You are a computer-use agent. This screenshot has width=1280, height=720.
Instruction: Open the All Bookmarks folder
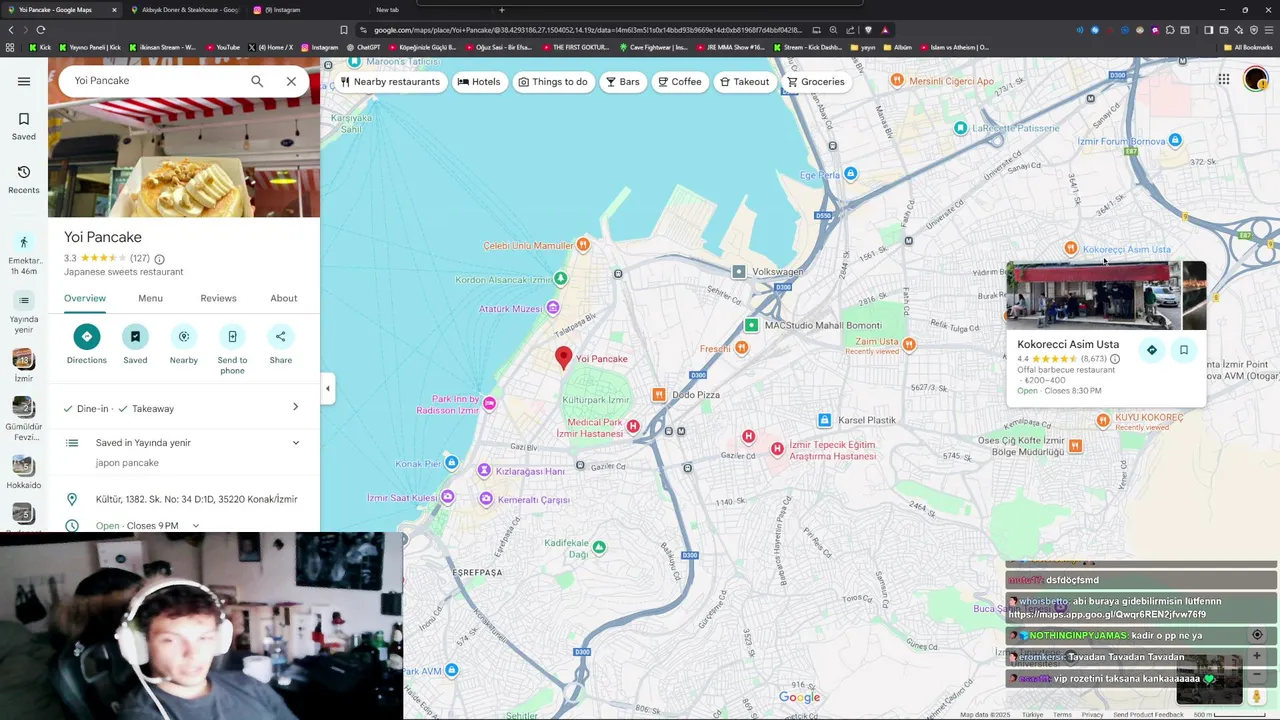1248,47
